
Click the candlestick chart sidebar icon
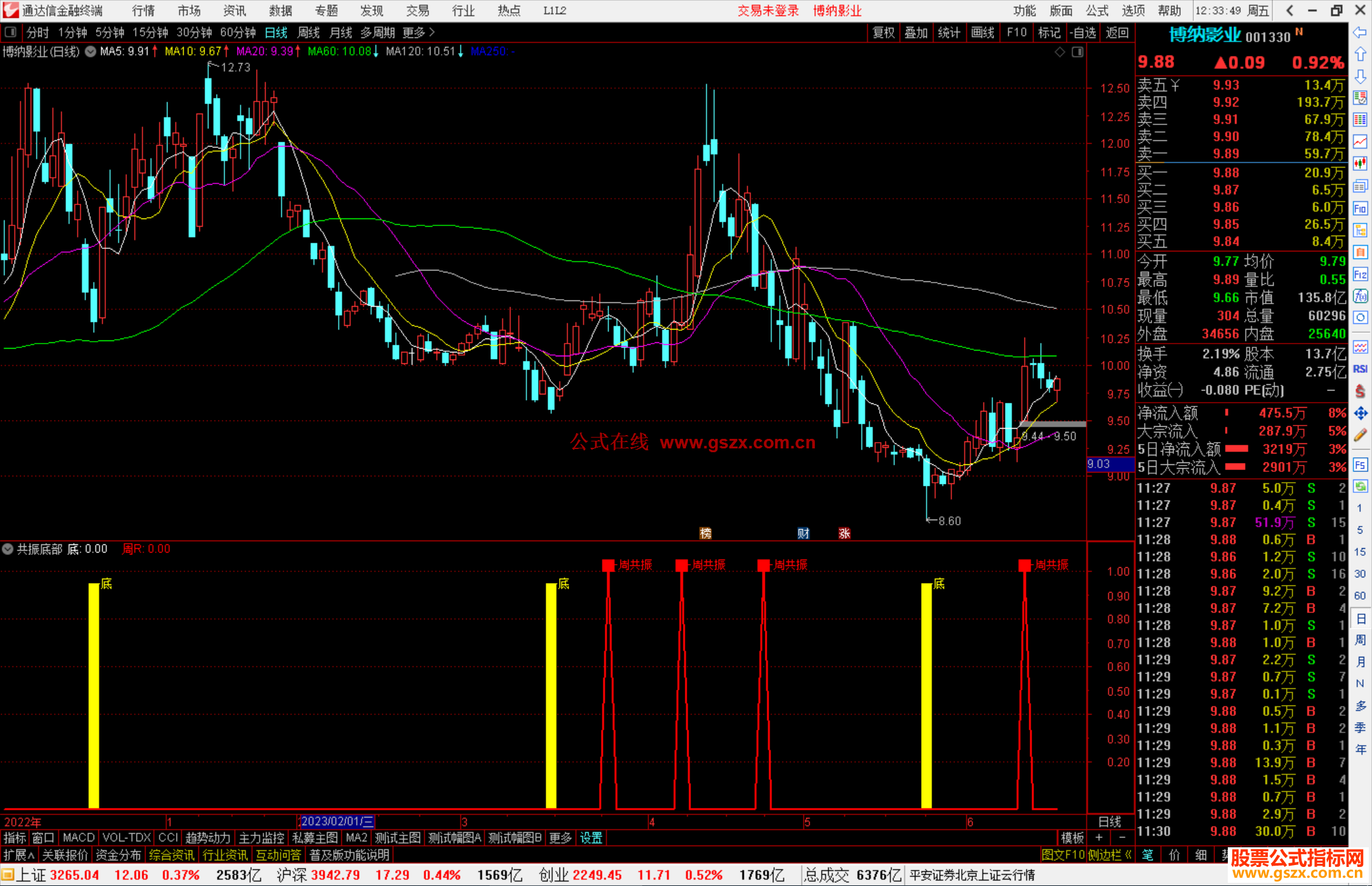point(1360,164)
